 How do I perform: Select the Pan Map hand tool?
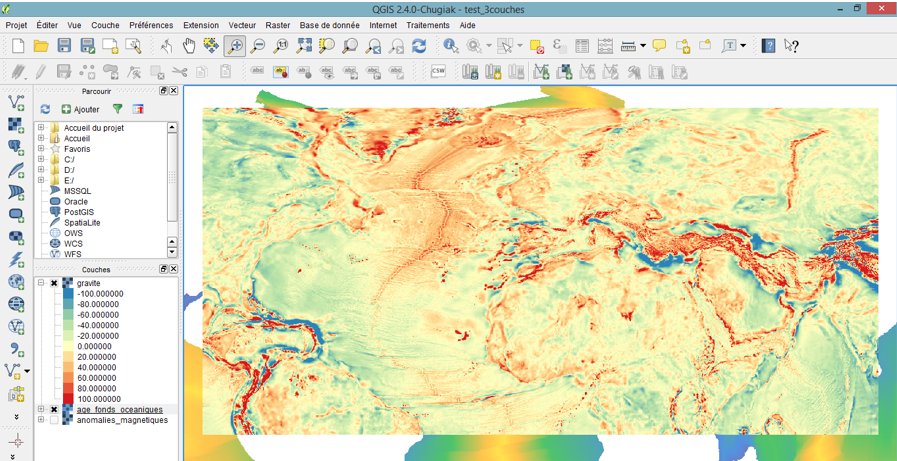pos(189,46)
